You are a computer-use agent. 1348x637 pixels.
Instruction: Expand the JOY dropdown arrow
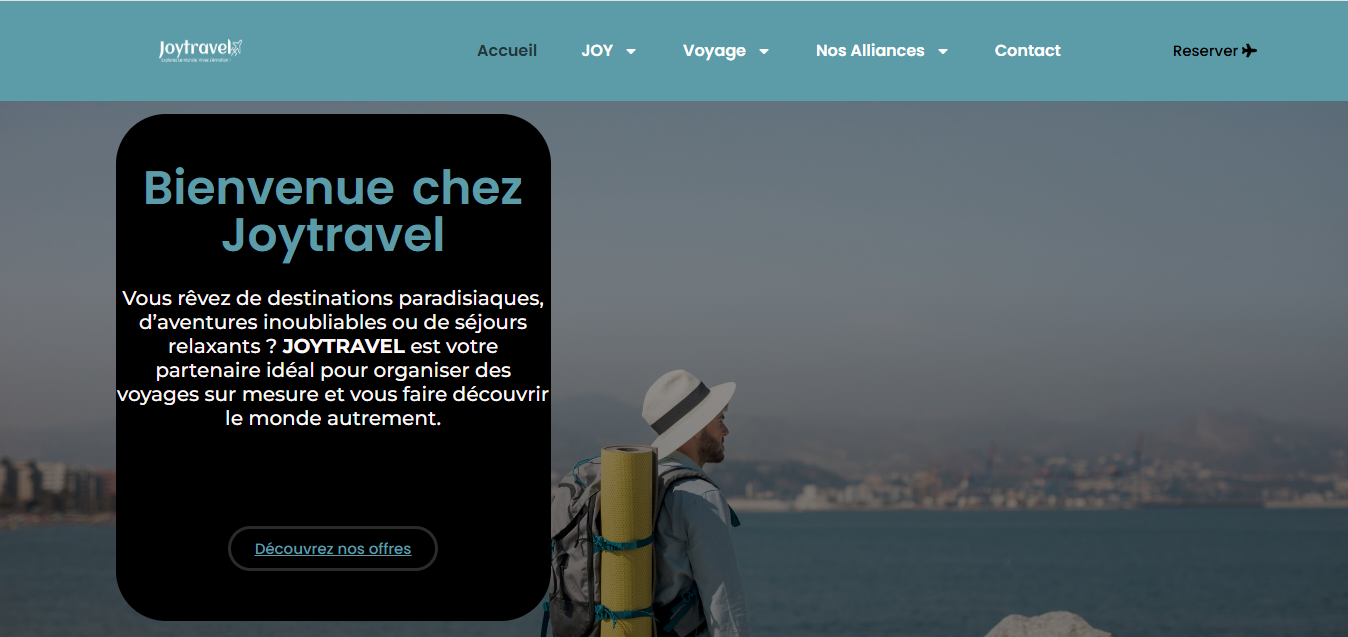point(631,51)
